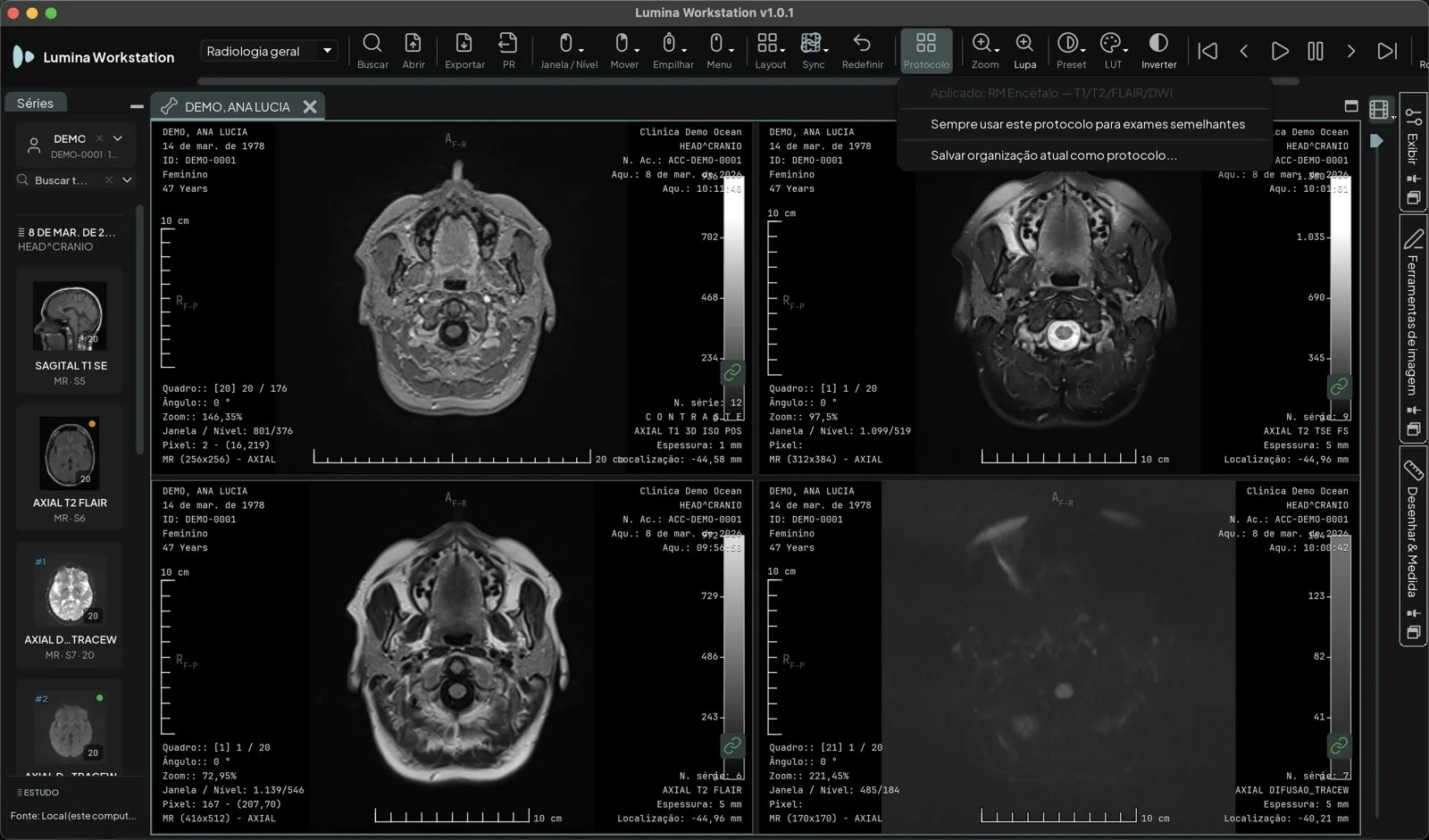The image size is (1429, 840).
Task: Select the Janela / Nível mouse tool
Action: [569, 51]
